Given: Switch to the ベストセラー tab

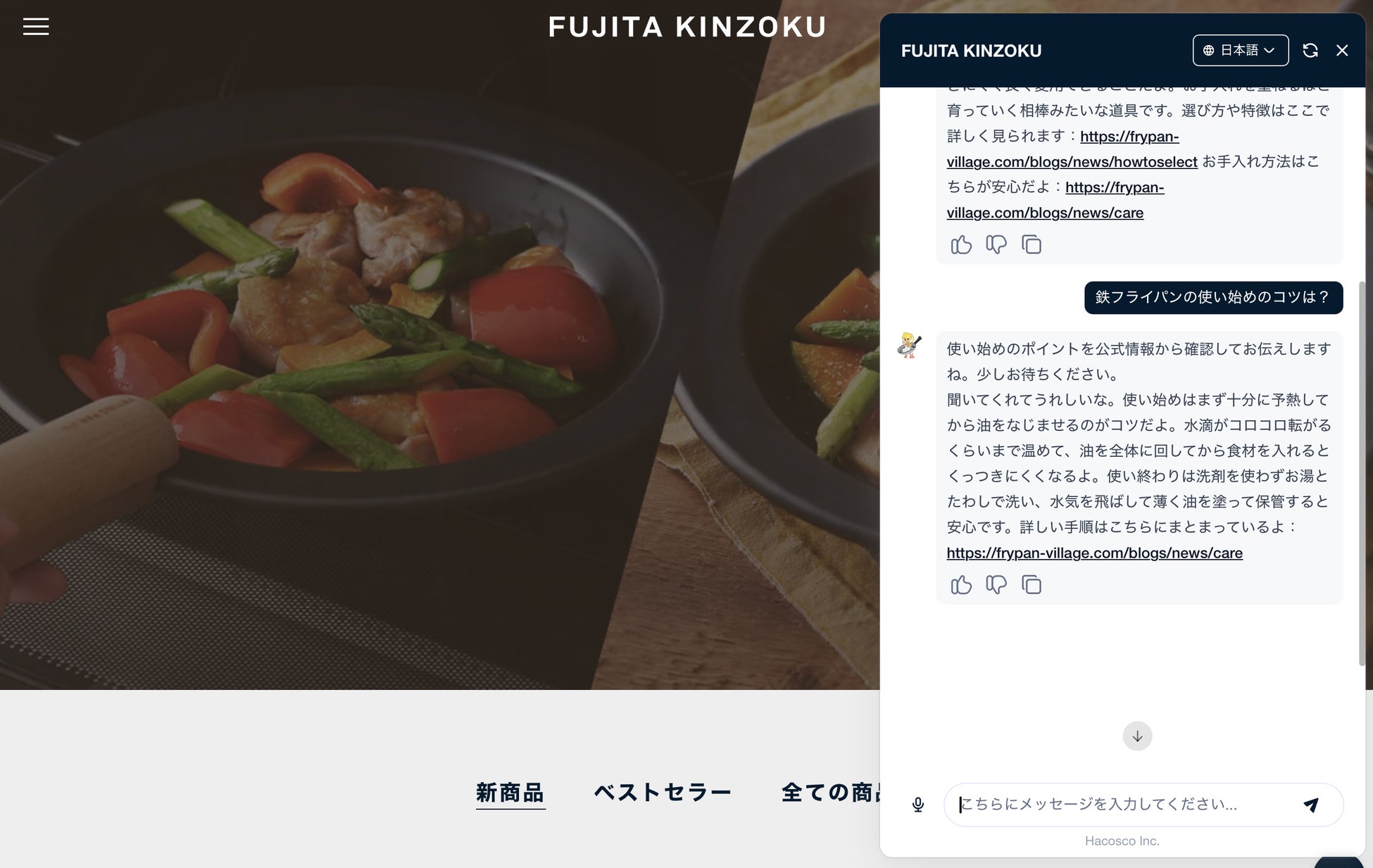Looking at the screenshot, I should pyautogui.click(x=663, y=793).
